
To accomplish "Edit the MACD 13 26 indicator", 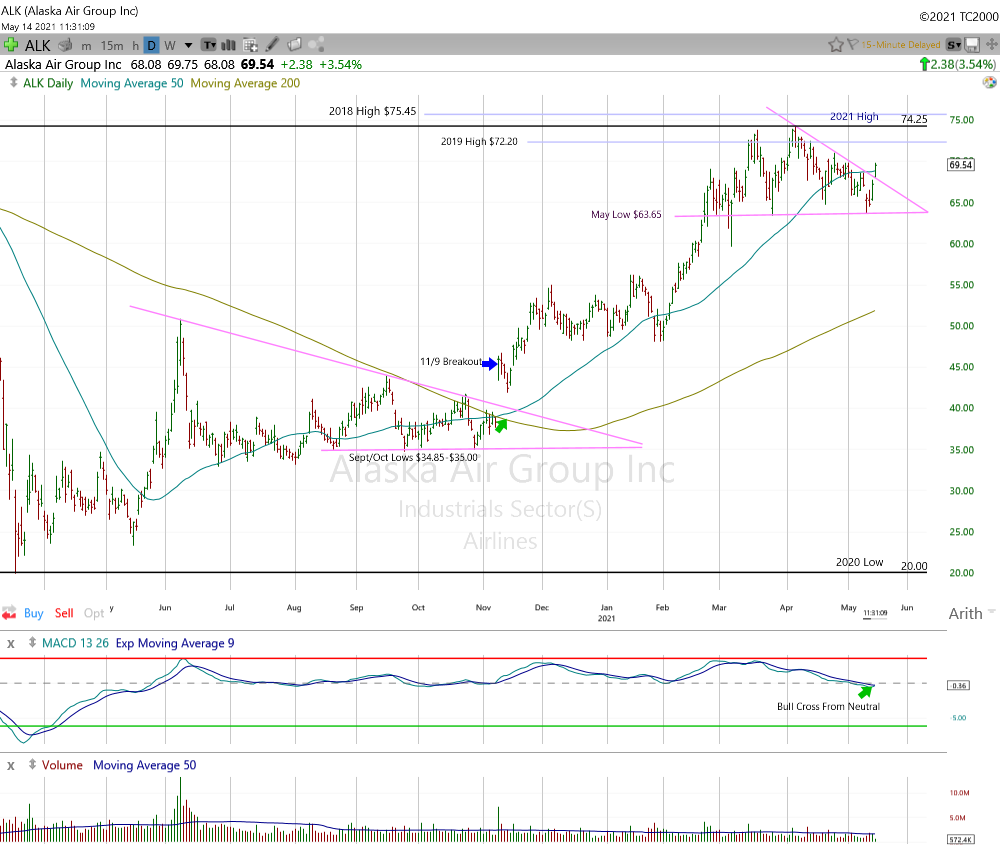I will point(75,643).
